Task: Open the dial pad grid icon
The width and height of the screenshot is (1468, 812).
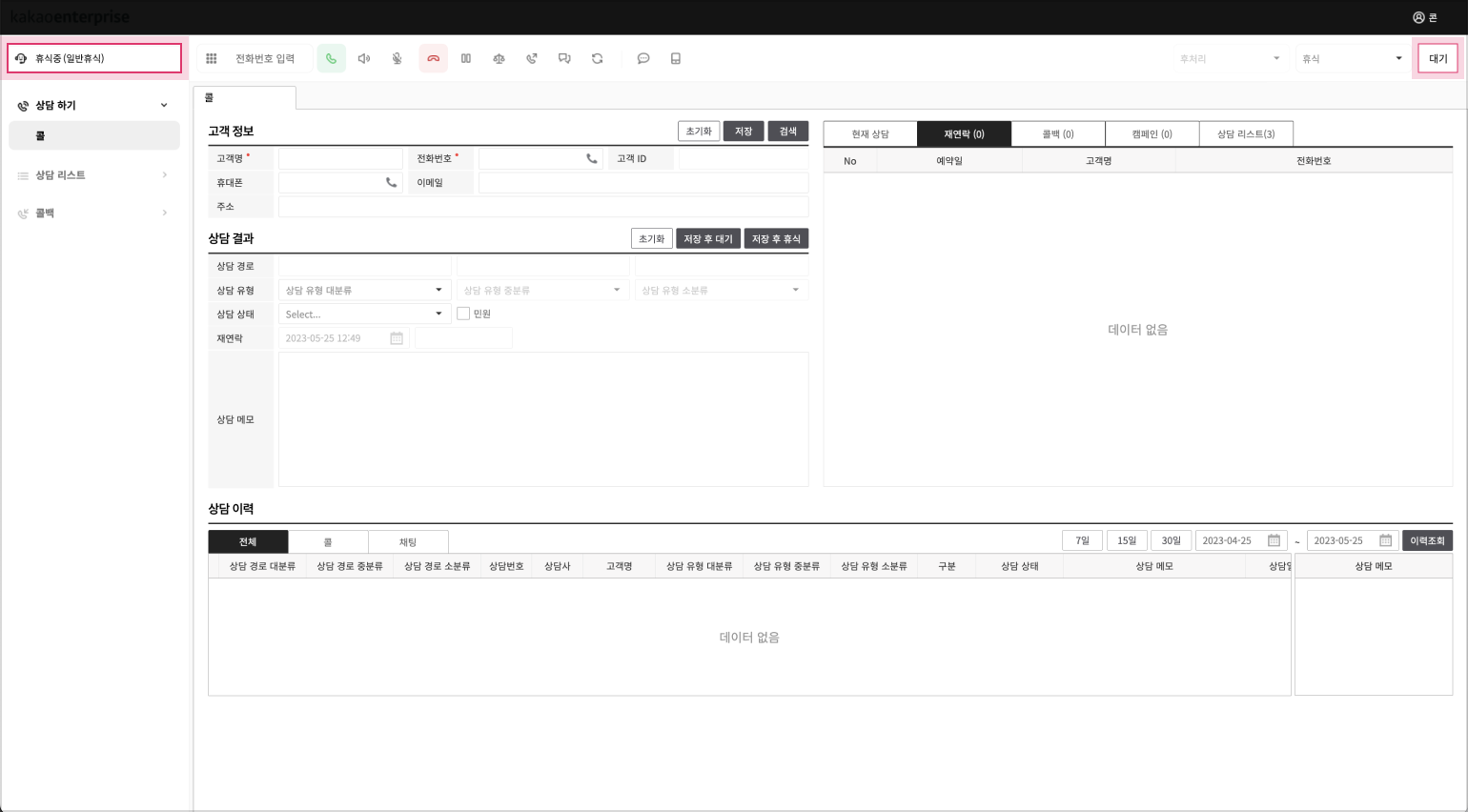Action: 212,58
